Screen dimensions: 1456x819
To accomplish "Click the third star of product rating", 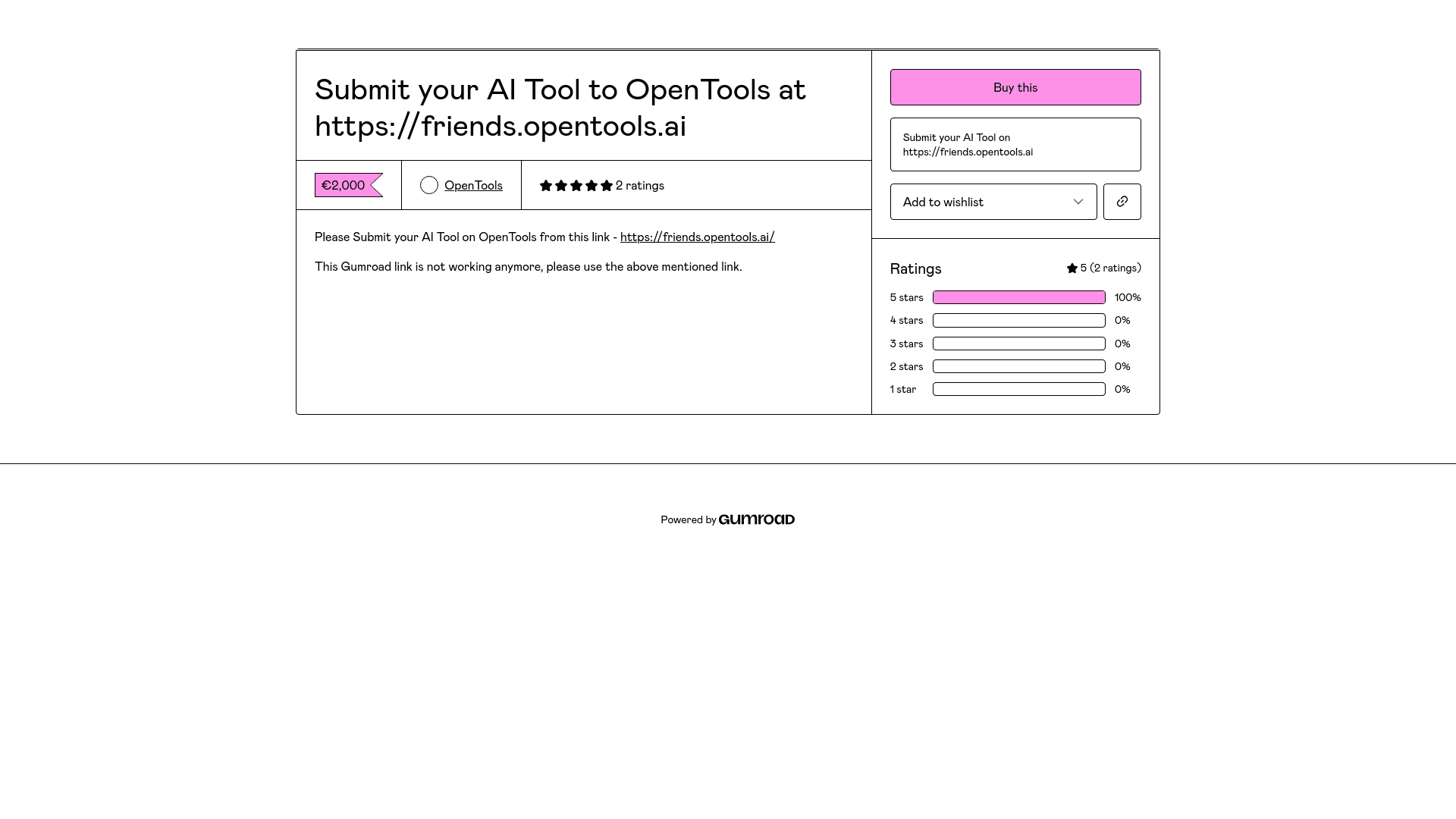I will 576,186.
